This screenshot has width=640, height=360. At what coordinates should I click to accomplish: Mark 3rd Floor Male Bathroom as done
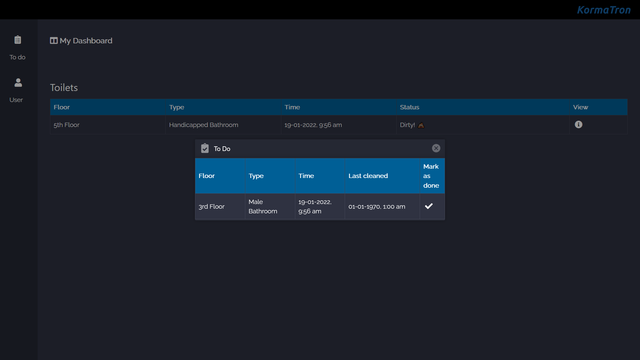click(429, 206)
